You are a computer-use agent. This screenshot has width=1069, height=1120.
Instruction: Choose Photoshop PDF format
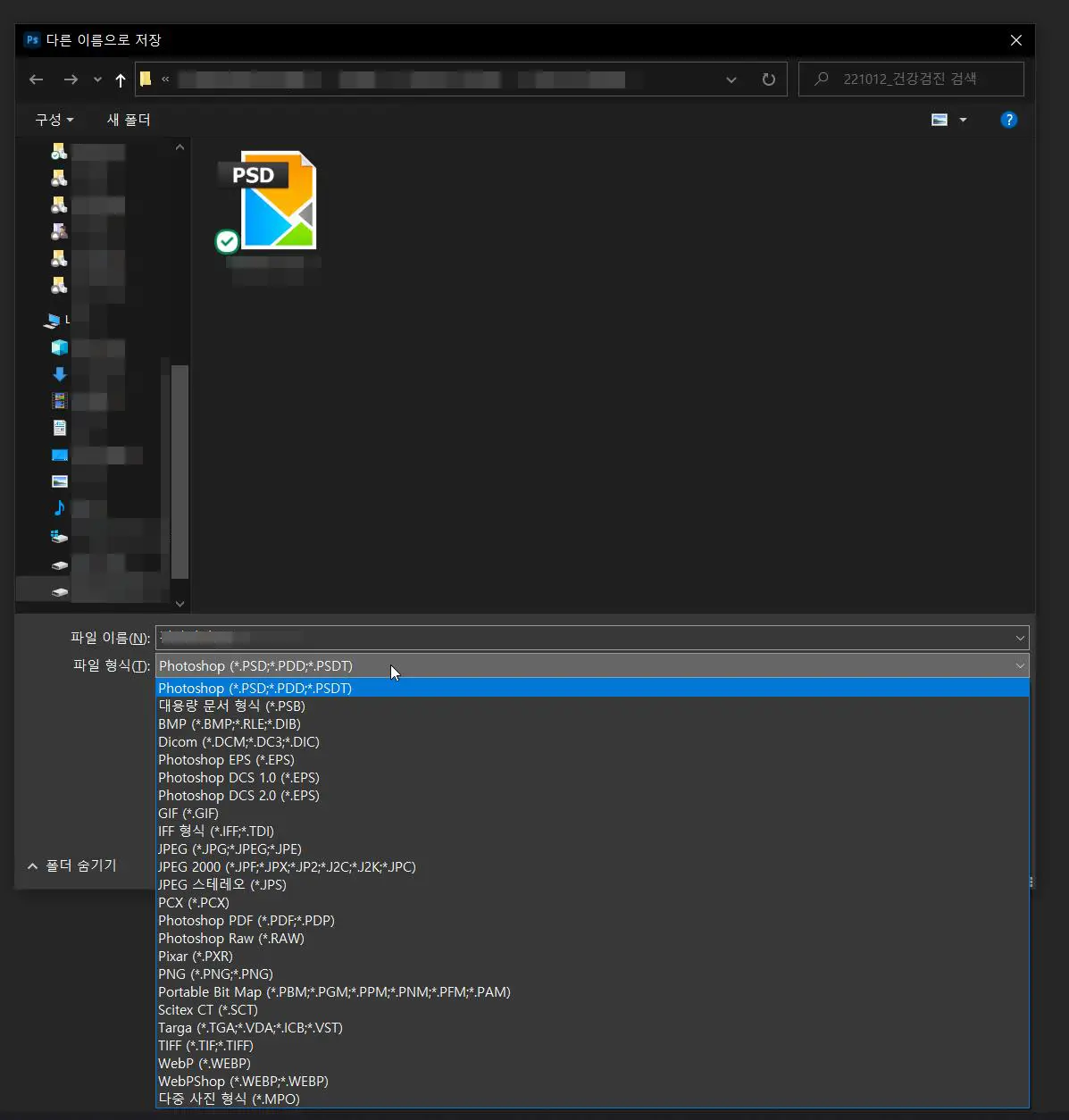point(592,920)
